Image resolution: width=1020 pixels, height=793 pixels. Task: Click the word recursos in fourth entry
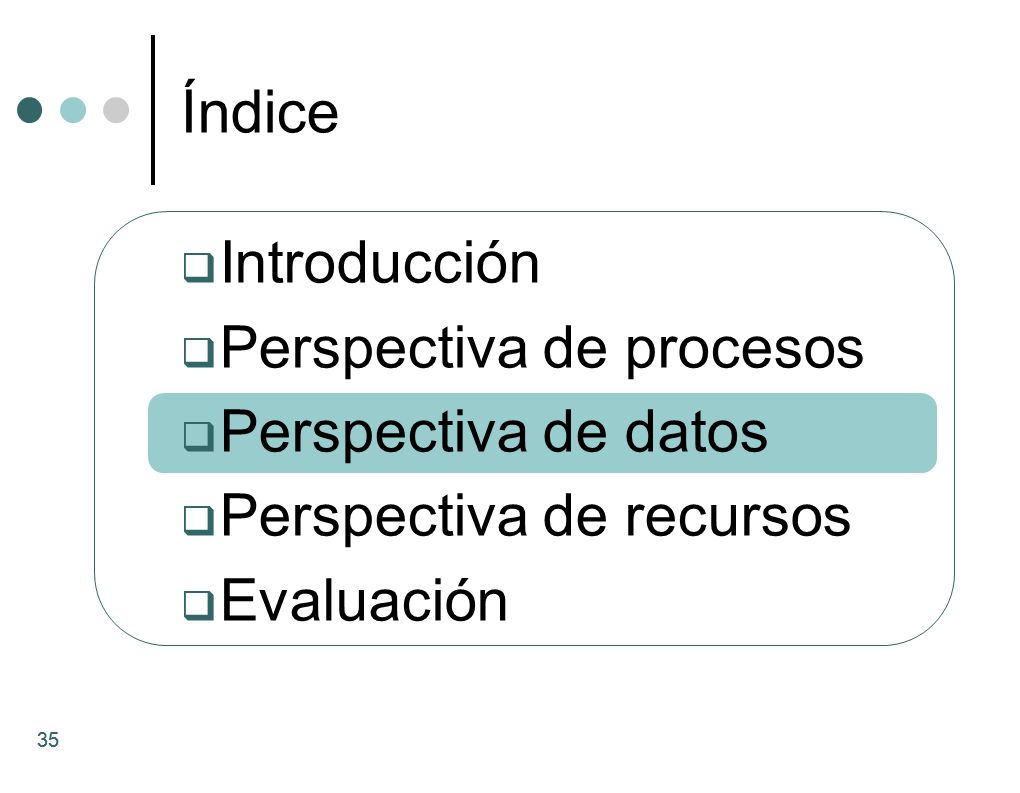pyautogui.click(x=738, y=517)
